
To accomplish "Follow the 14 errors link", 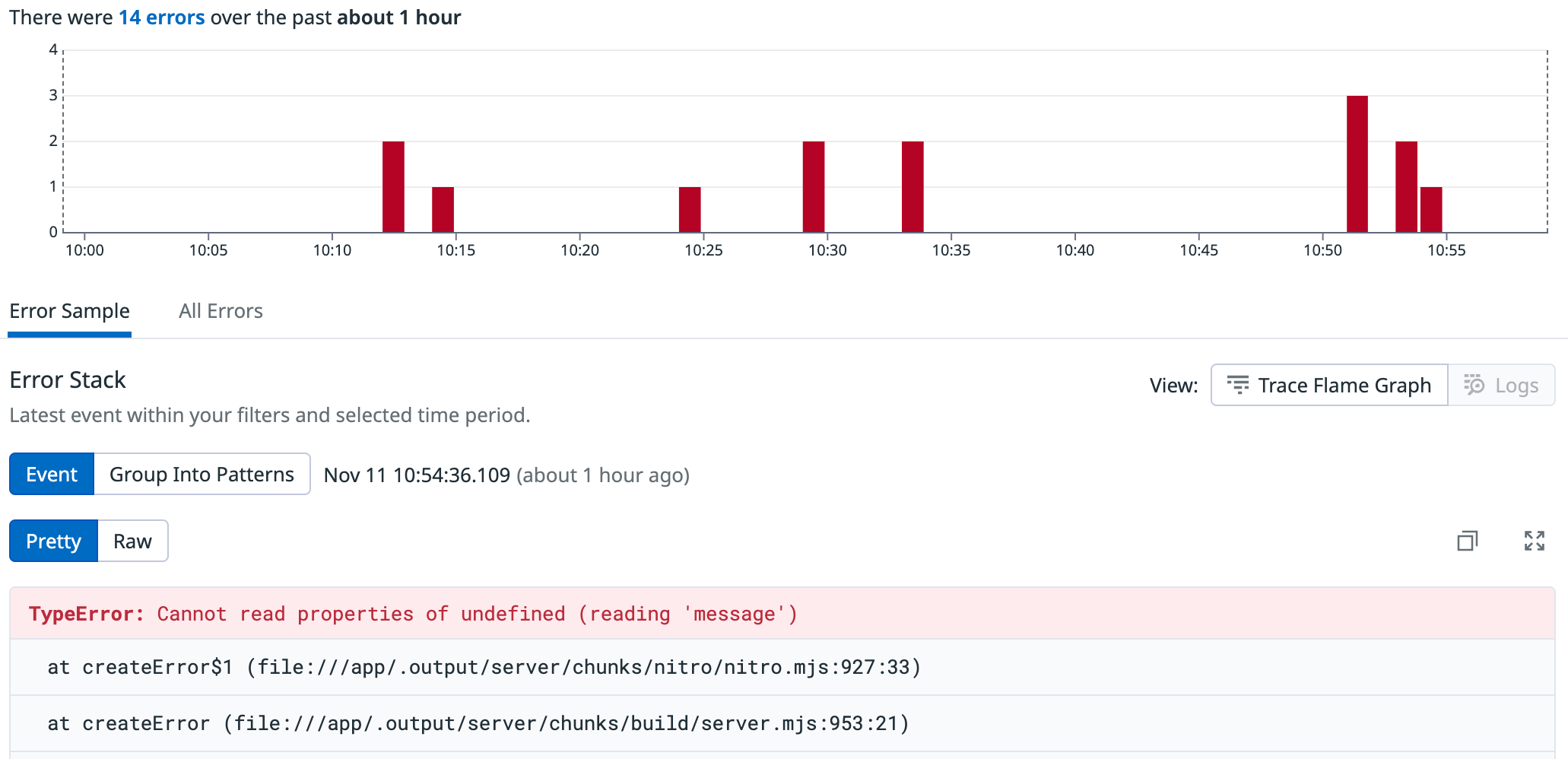I will [161, 17].
